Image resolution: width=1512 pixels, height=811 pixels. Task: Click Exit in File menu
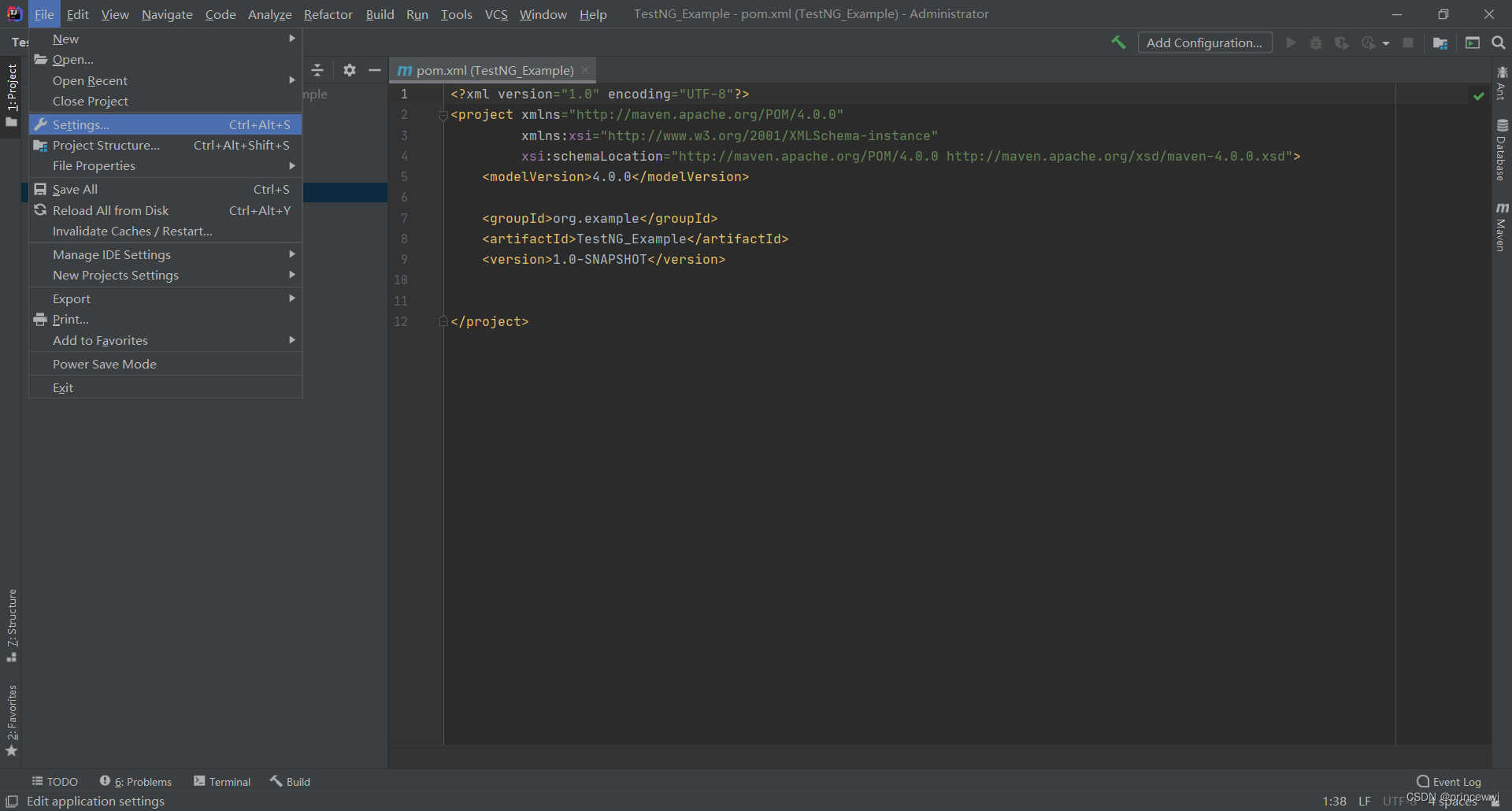(165, 387)
